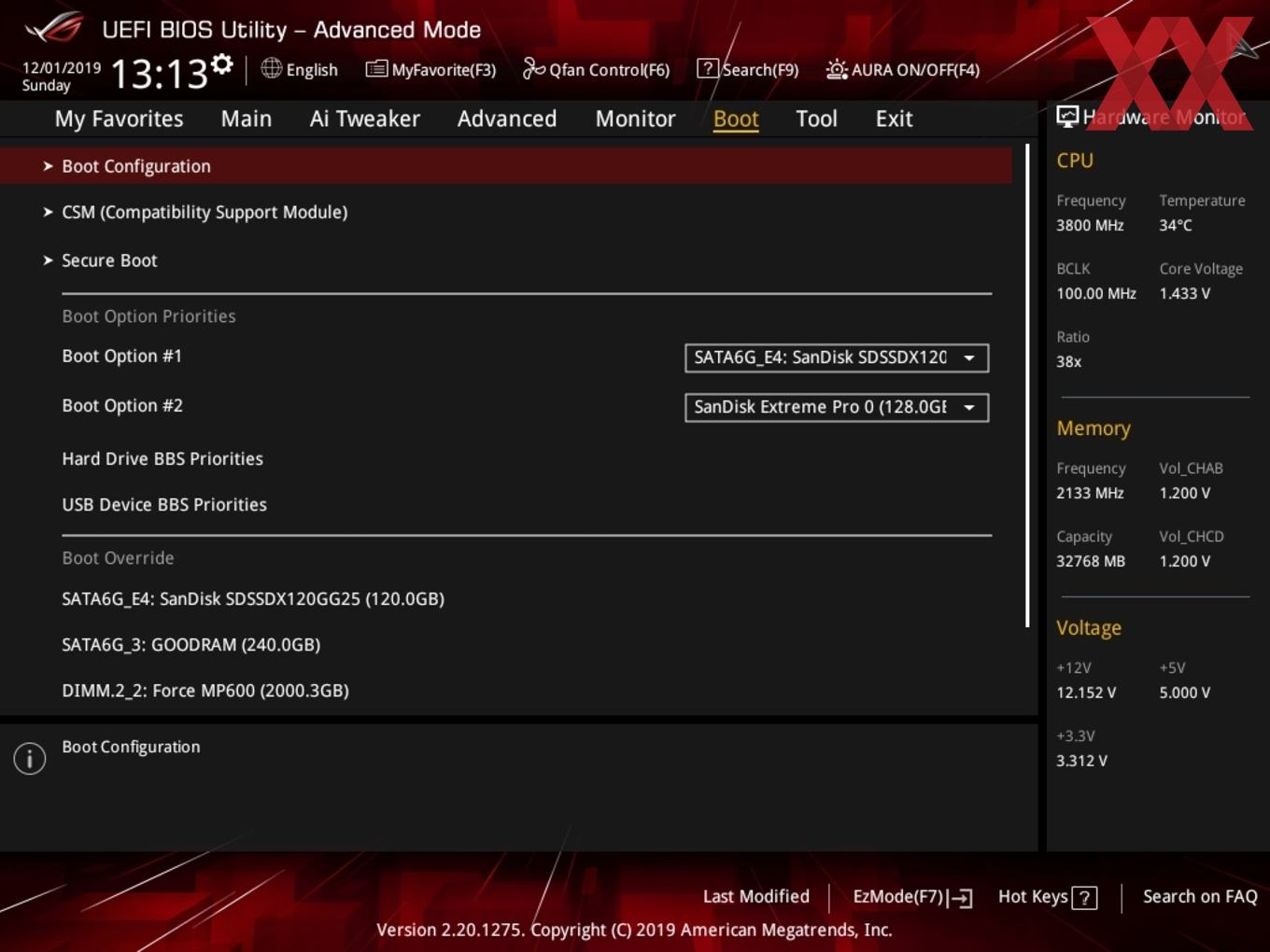Open the My Favorites tab
Image resolution: width=1270 pixels, height=952 pixels.
pyautogui.click(x=119, y=119)
